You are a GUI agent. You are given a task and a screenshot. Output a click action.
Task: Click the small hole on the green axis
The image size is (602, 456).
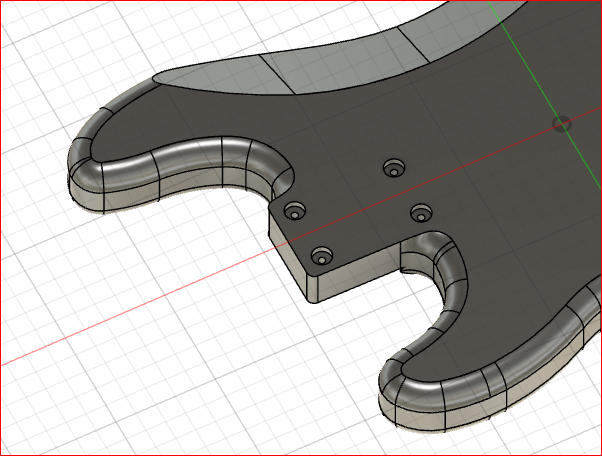coord(562,125)
